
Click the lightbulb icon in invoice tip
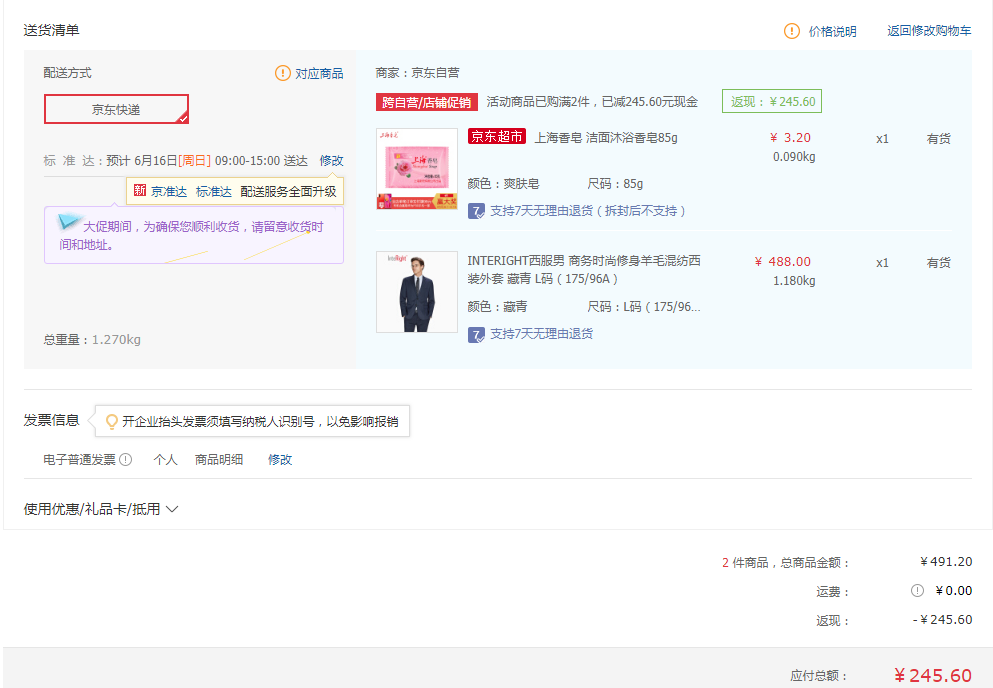pyautogui.click(x=111, y=421)
